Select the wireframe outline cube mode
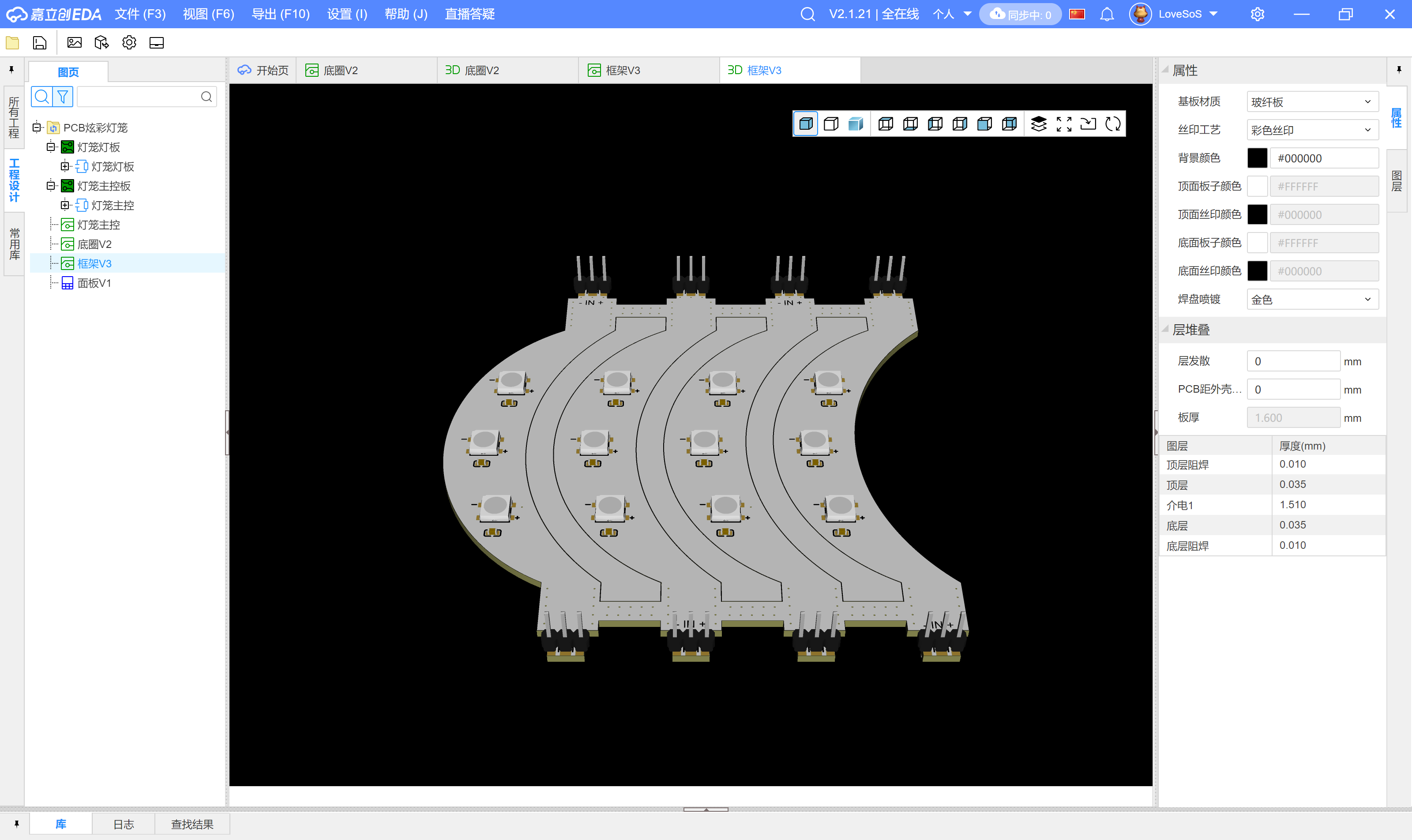Image resolution: width=1412 pixels, height=840 pixels. pyautogui.click(x=831, y=124)
